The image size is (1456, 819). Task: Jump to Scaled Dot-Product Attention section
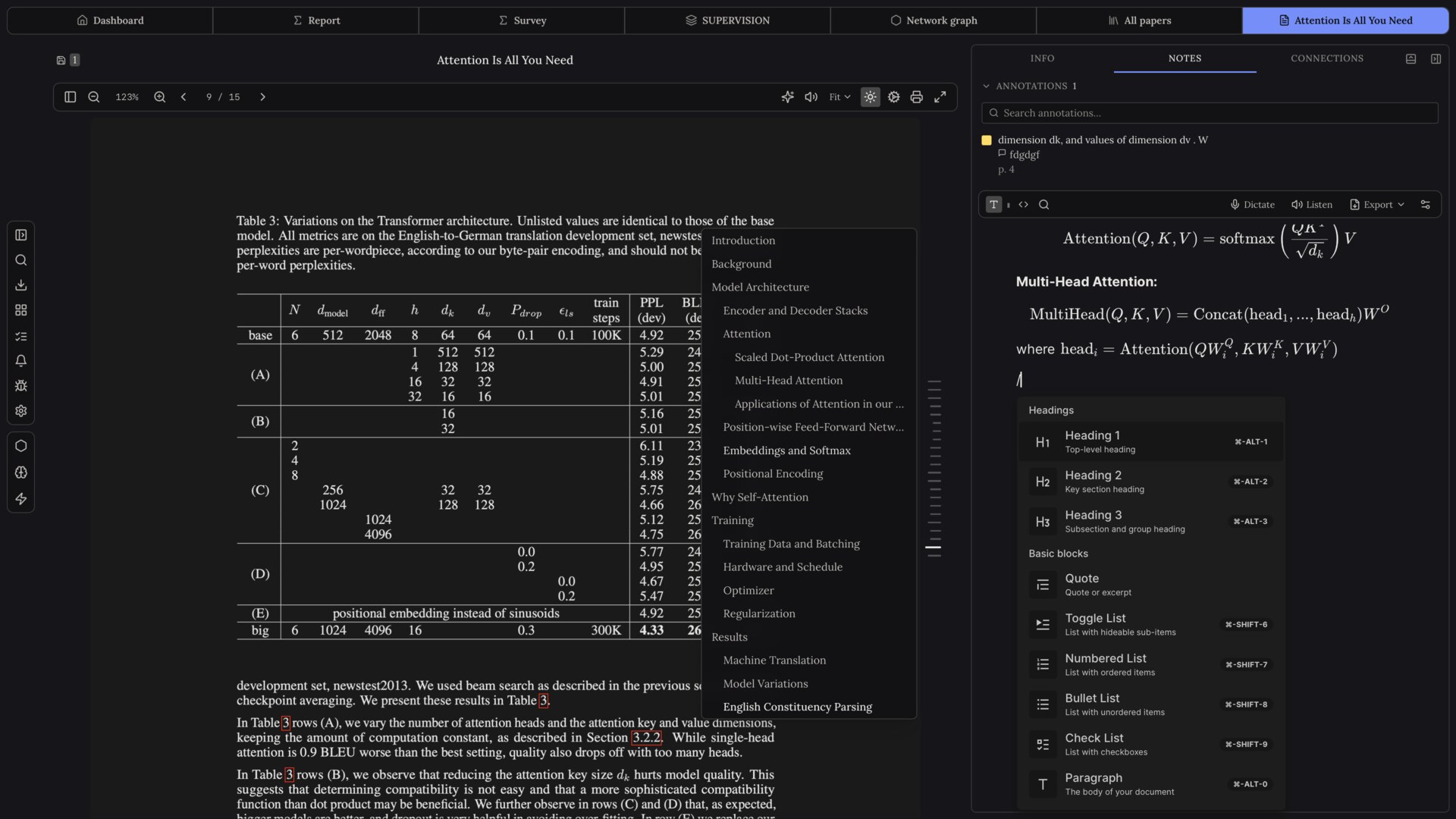pos(809,357)
